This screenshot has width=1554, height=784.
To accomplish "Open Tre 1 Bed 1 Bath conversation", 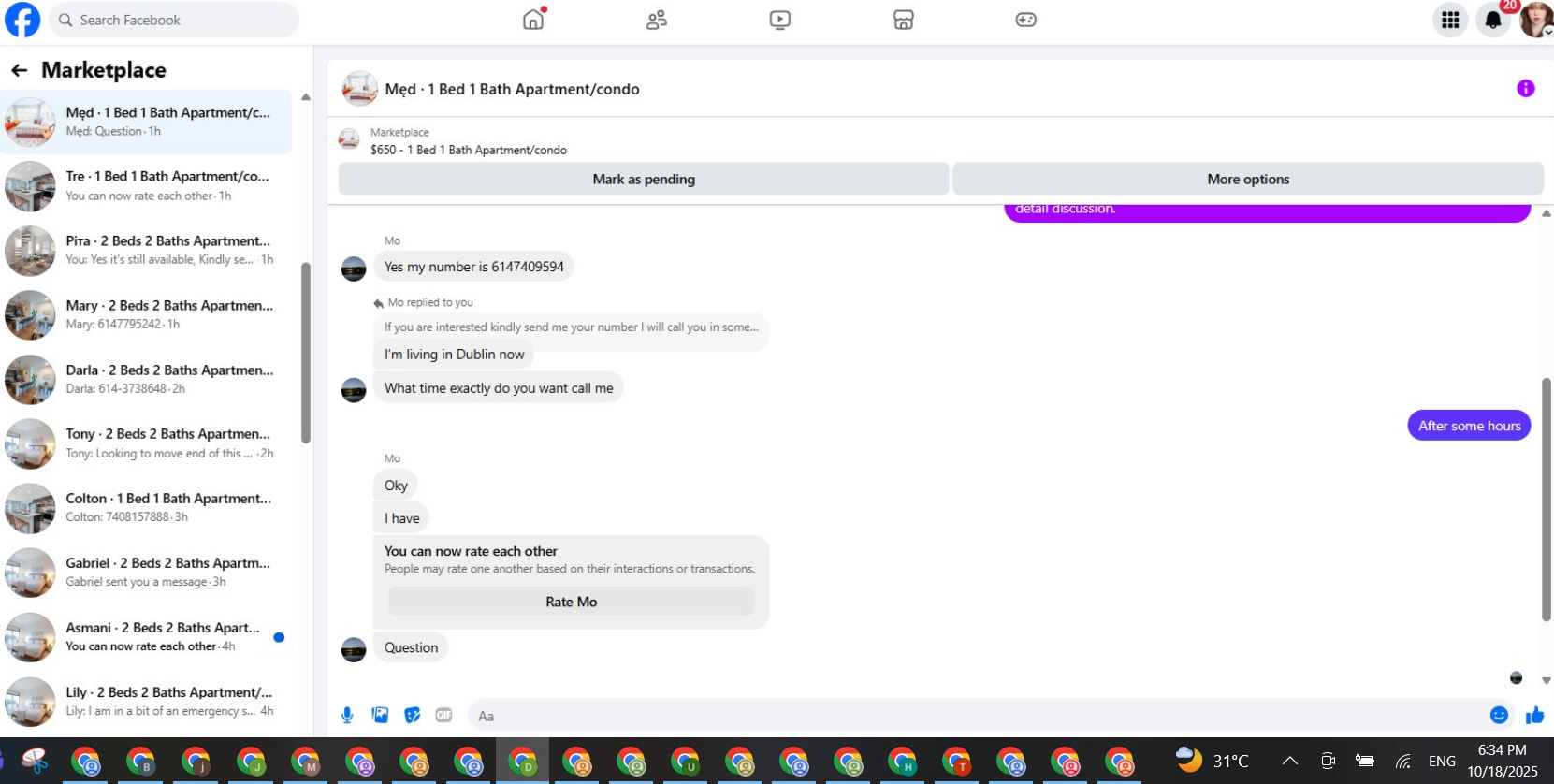I will click(146, 186).
